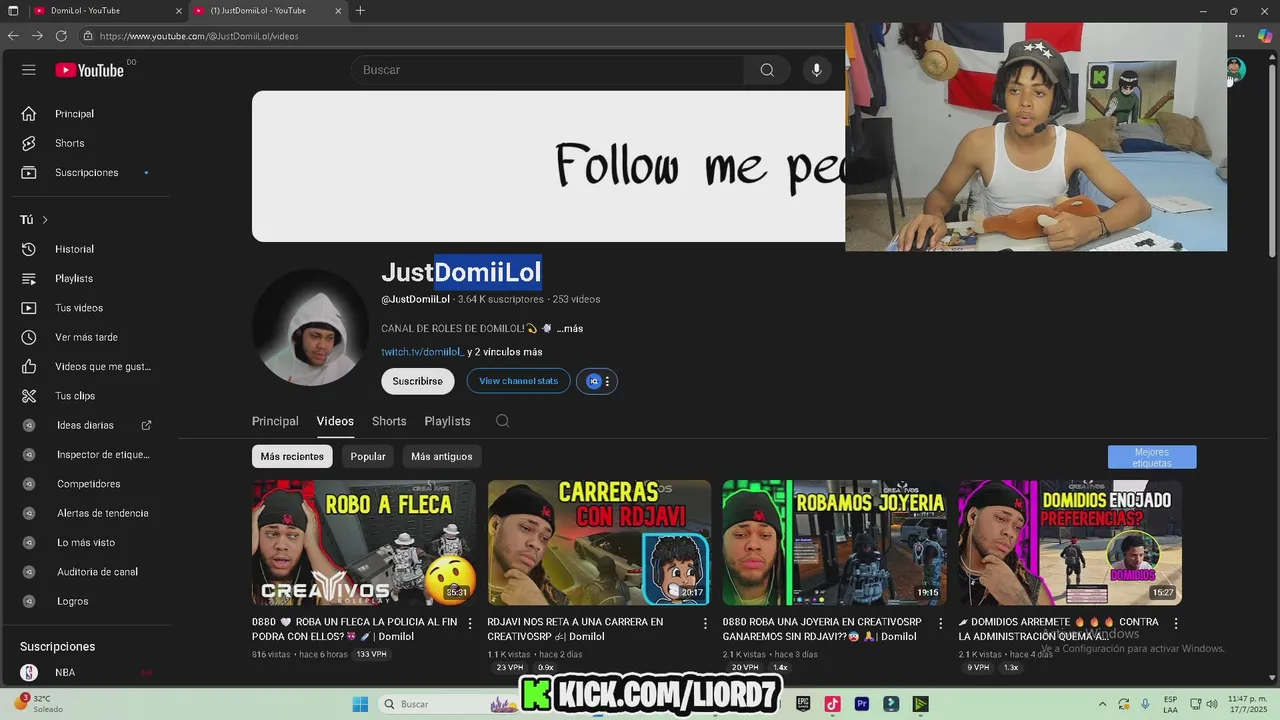Open y 2 vínculos más links
Screen dimensions: 1280x720
point(505,352)
